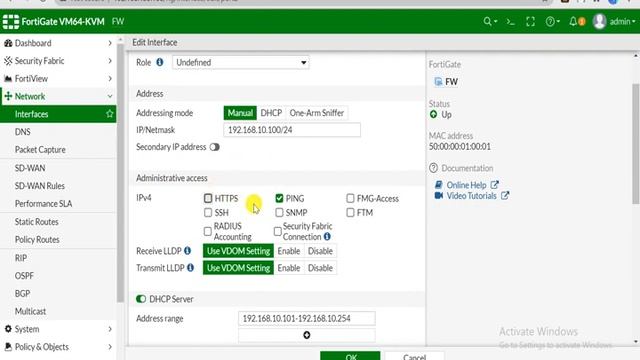Viewport: 640px width, 360px height.
Task: Open the admin account dropdown
Action: tap(622, 22)
